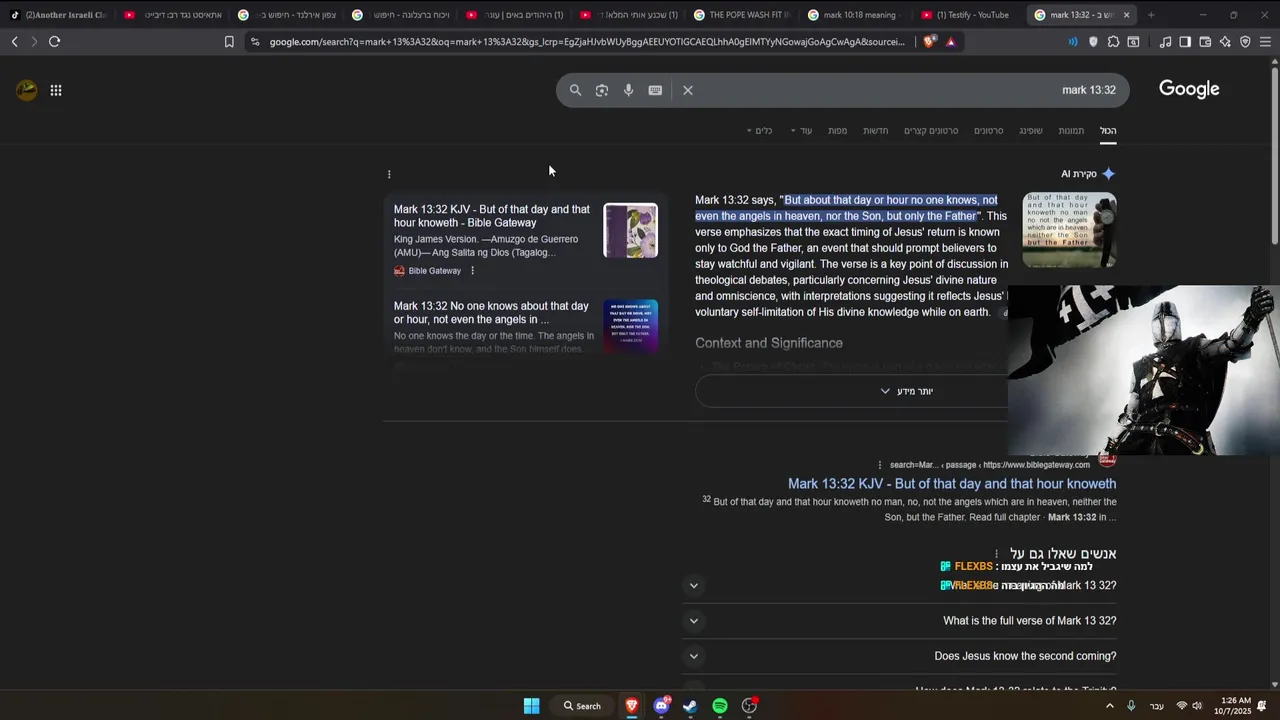Open Discord from the taskbar
The height and width of the screenshot is (720, 1280).
pos(661,706)
